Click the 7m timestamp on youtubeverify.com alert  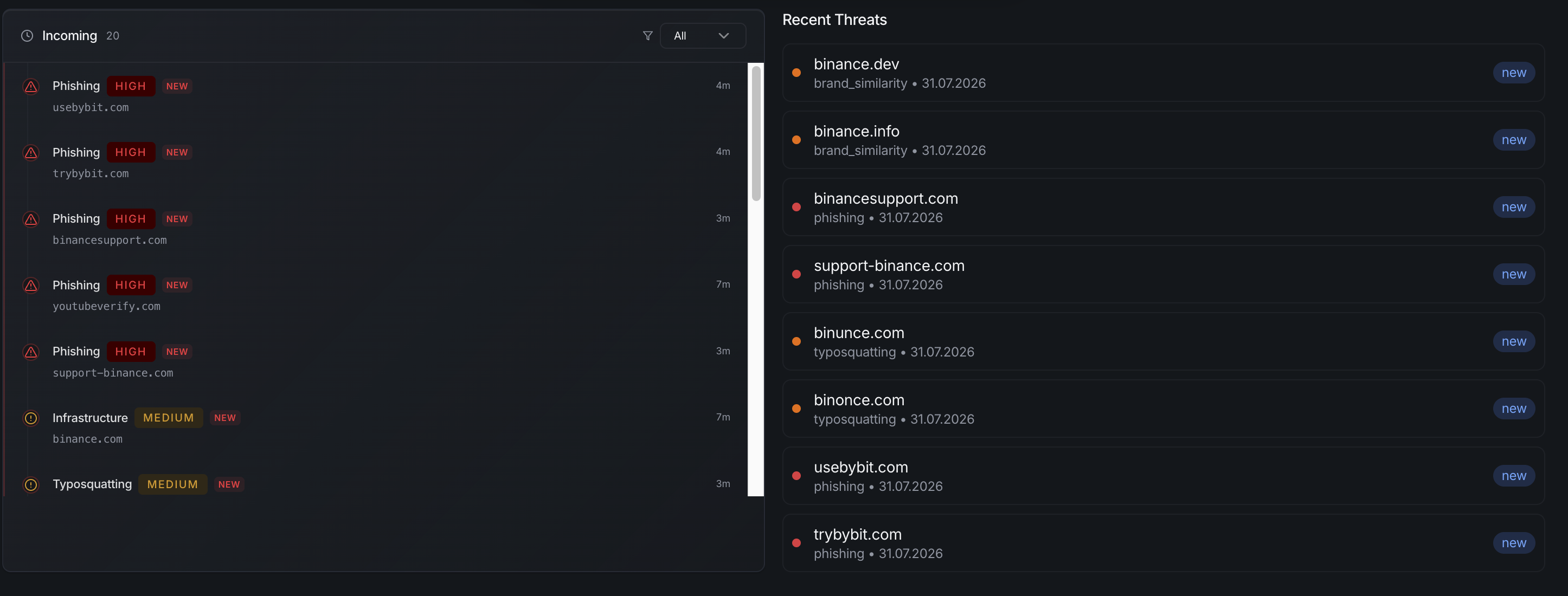click(x=723, y=284)
